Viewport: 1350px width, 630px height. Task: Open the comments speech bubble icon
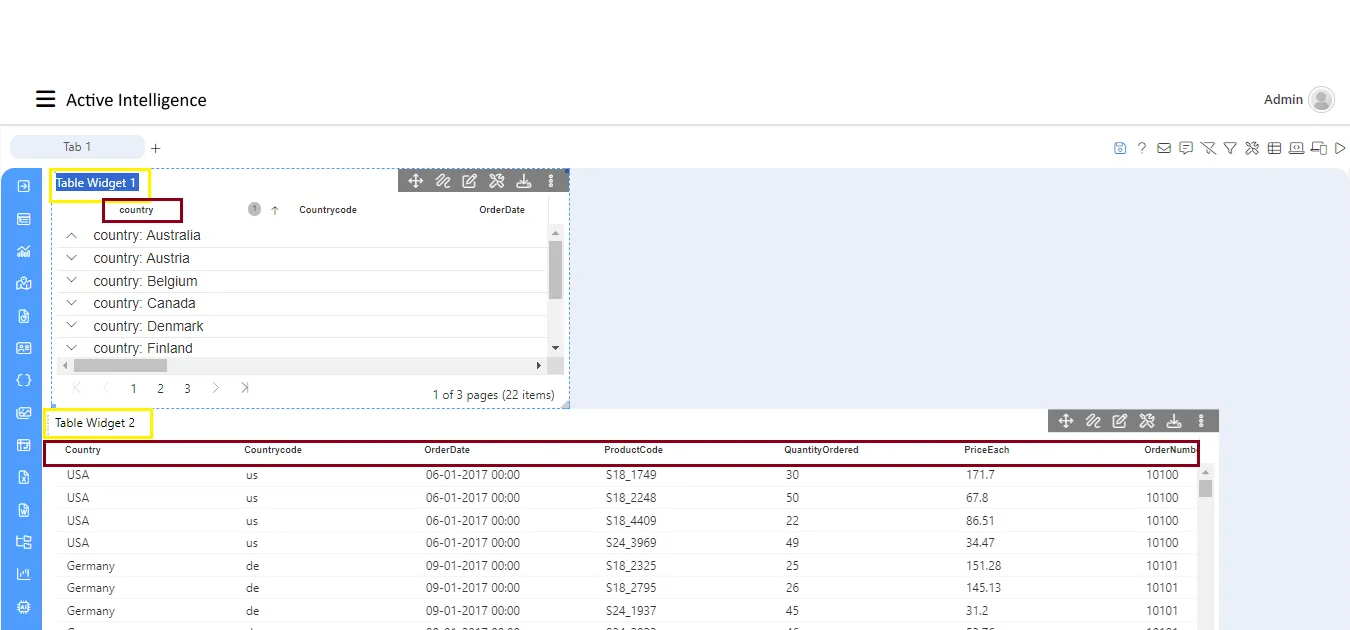(x=1186, y=148)
